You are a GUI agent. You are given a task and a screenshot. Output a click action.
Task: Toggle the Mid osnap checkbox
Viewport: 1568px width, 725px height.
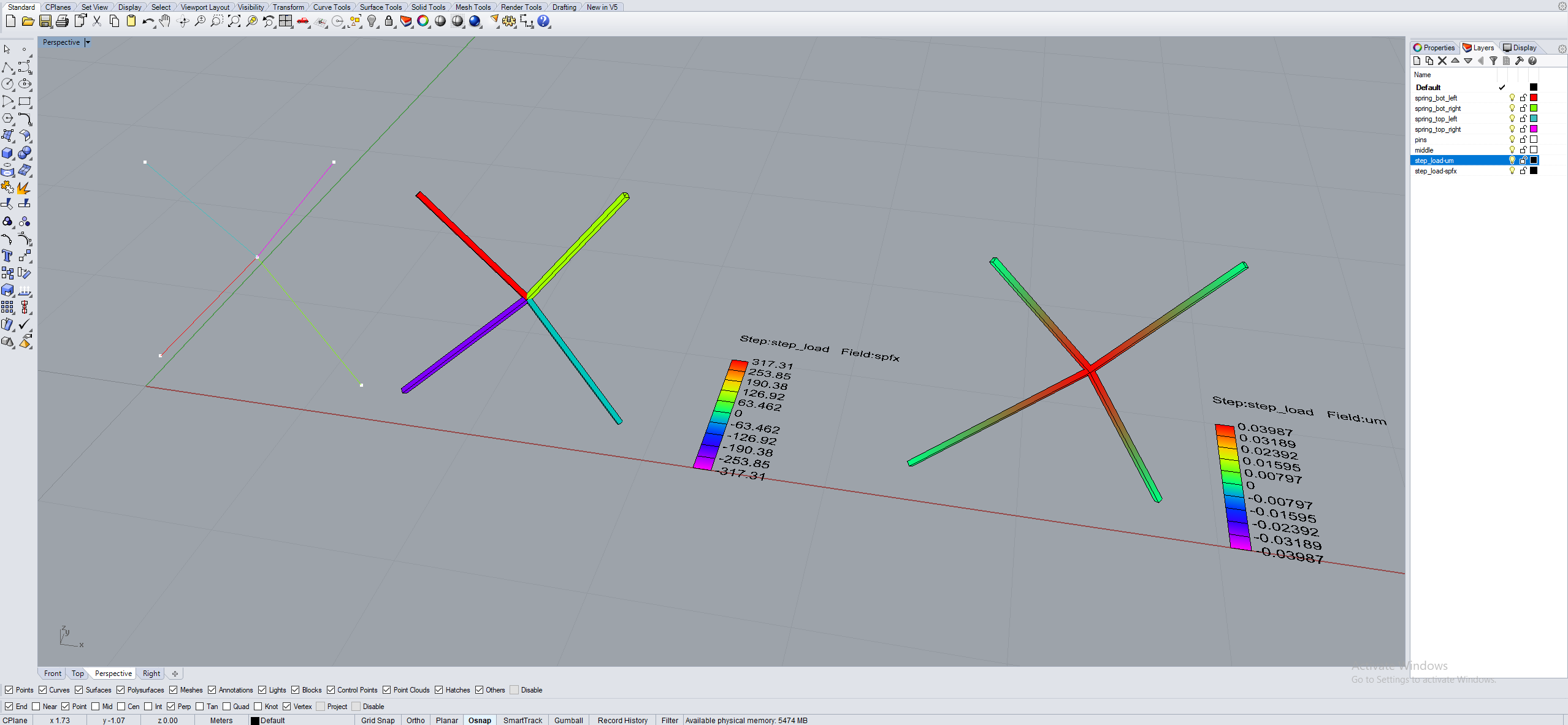96,707
